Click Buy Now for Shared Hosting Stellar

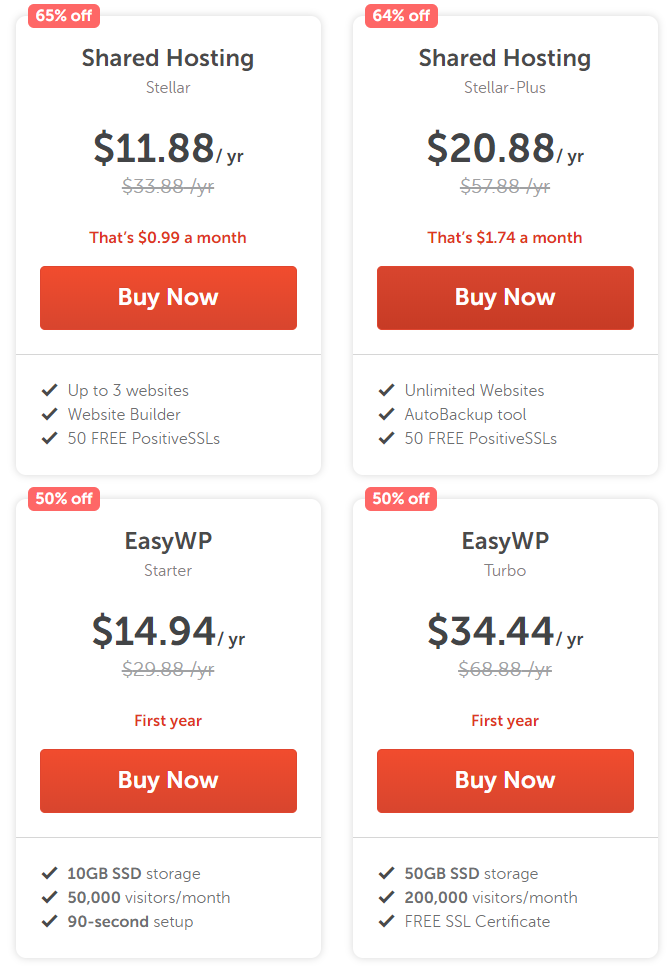pos(168,298)
